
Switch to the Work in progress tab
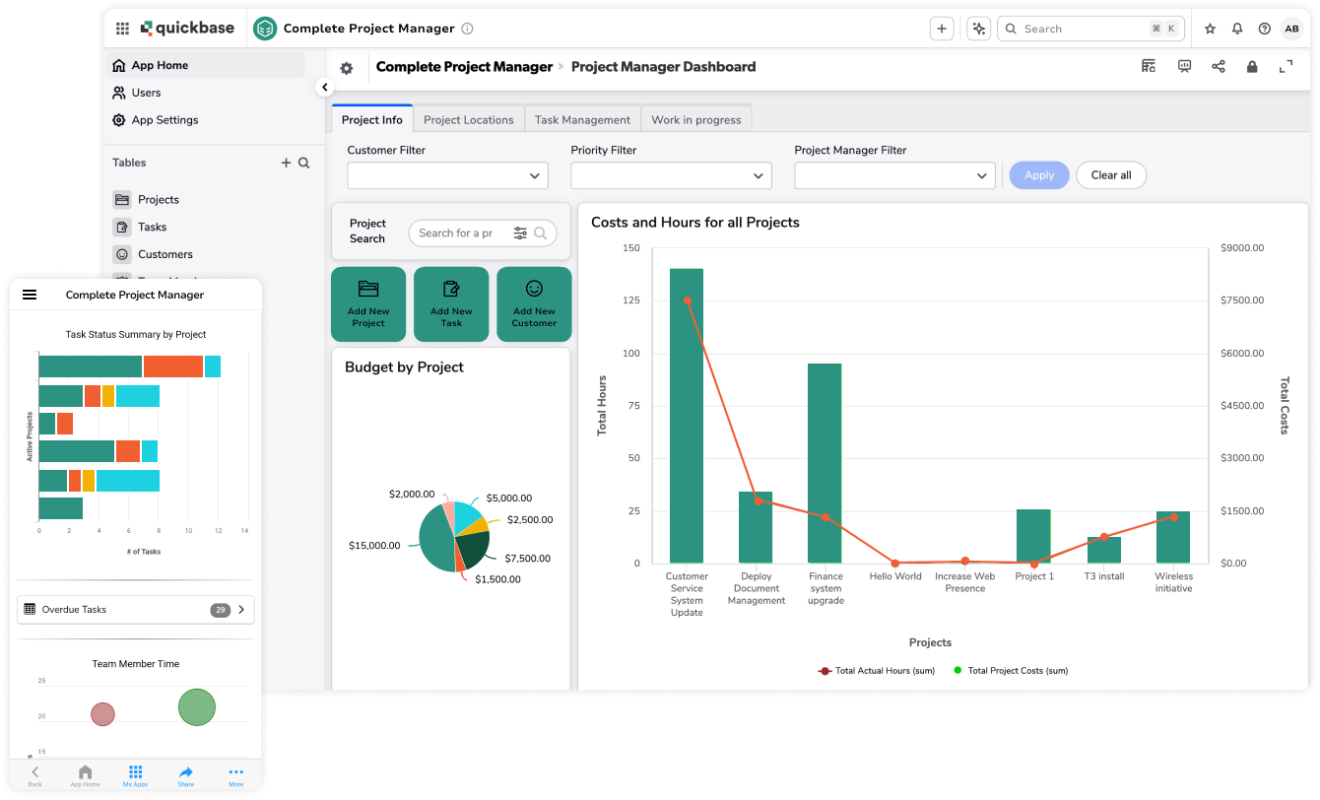(696, 119)
